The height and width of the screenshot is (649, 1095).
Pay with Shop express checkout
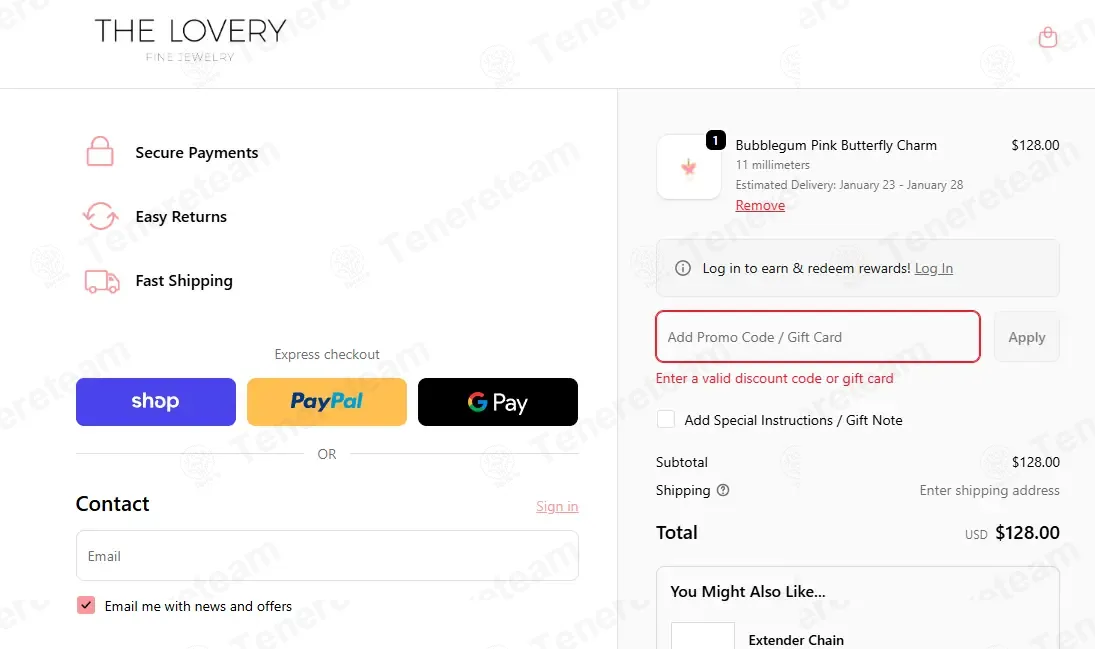point(156,402)
